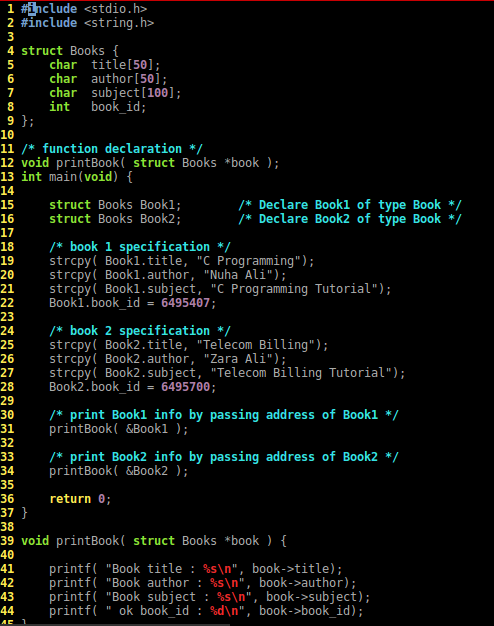Image resolution: width=494 pixels, height=626 pixels.
Task: Click "author[50];" on line 6
Action: [x=129, y=79]
